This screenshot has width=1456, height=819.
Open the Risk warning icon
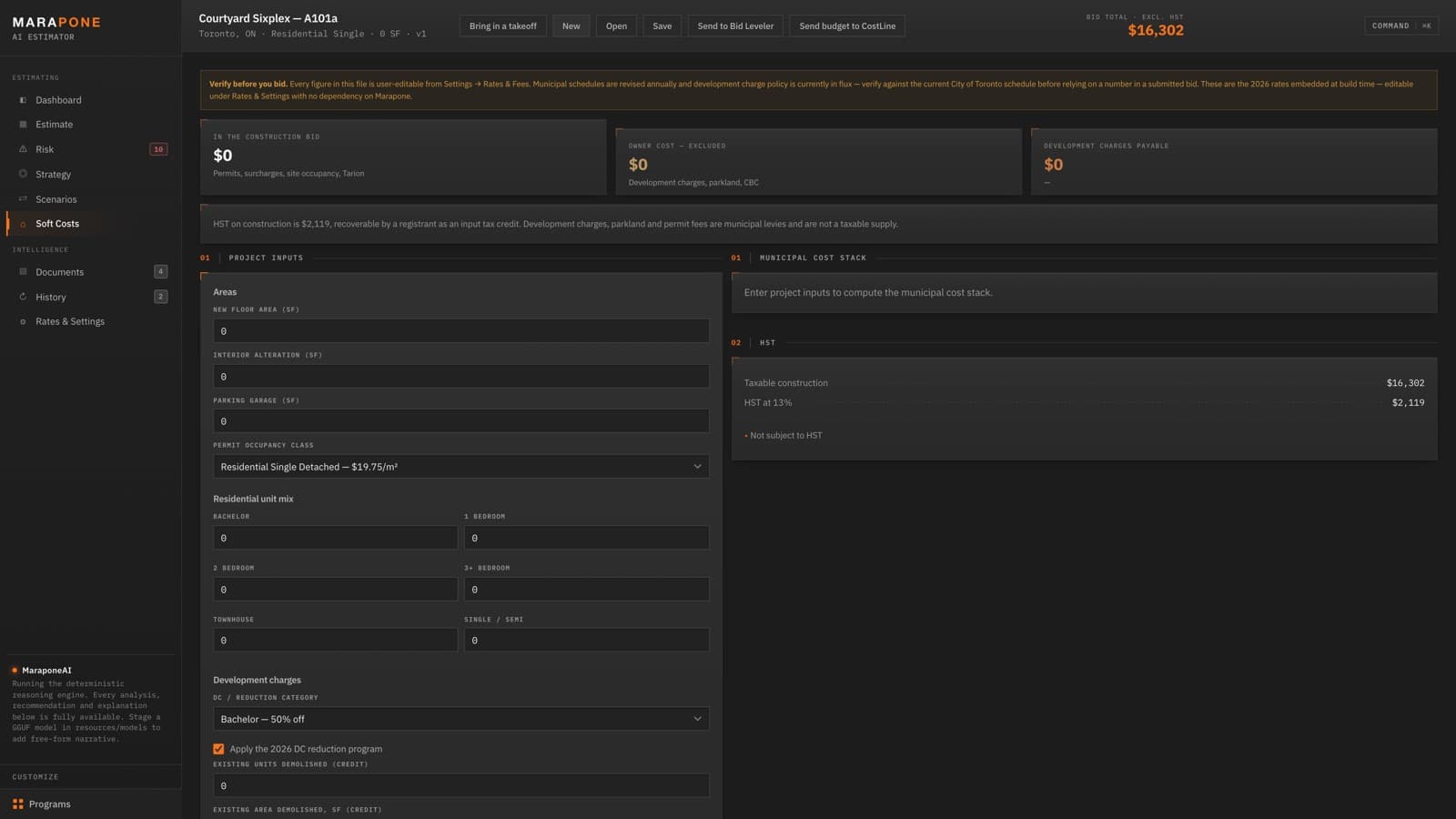pos(23,149)
